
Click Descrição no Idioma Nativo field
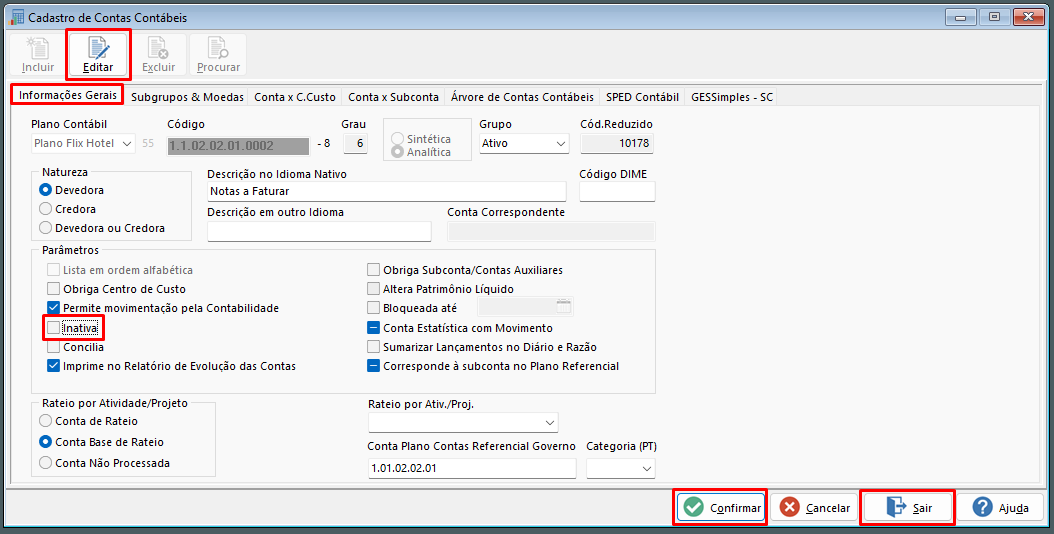[387, 191]
